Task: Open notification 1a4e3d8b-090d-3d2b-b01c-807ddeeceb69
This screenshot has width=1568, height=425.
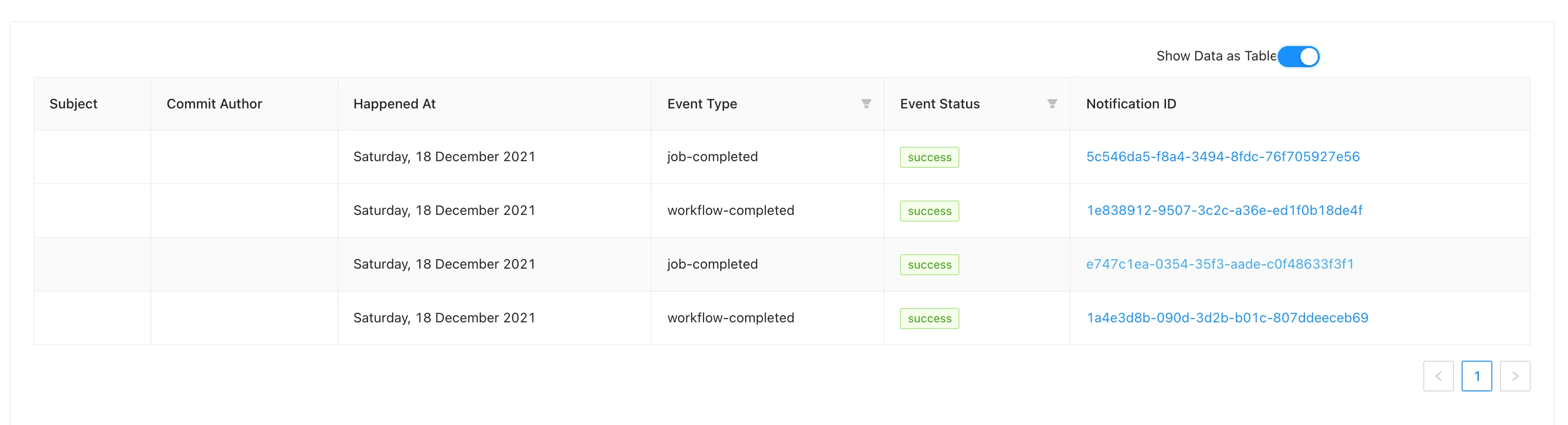Action: tap(1227, 318)
